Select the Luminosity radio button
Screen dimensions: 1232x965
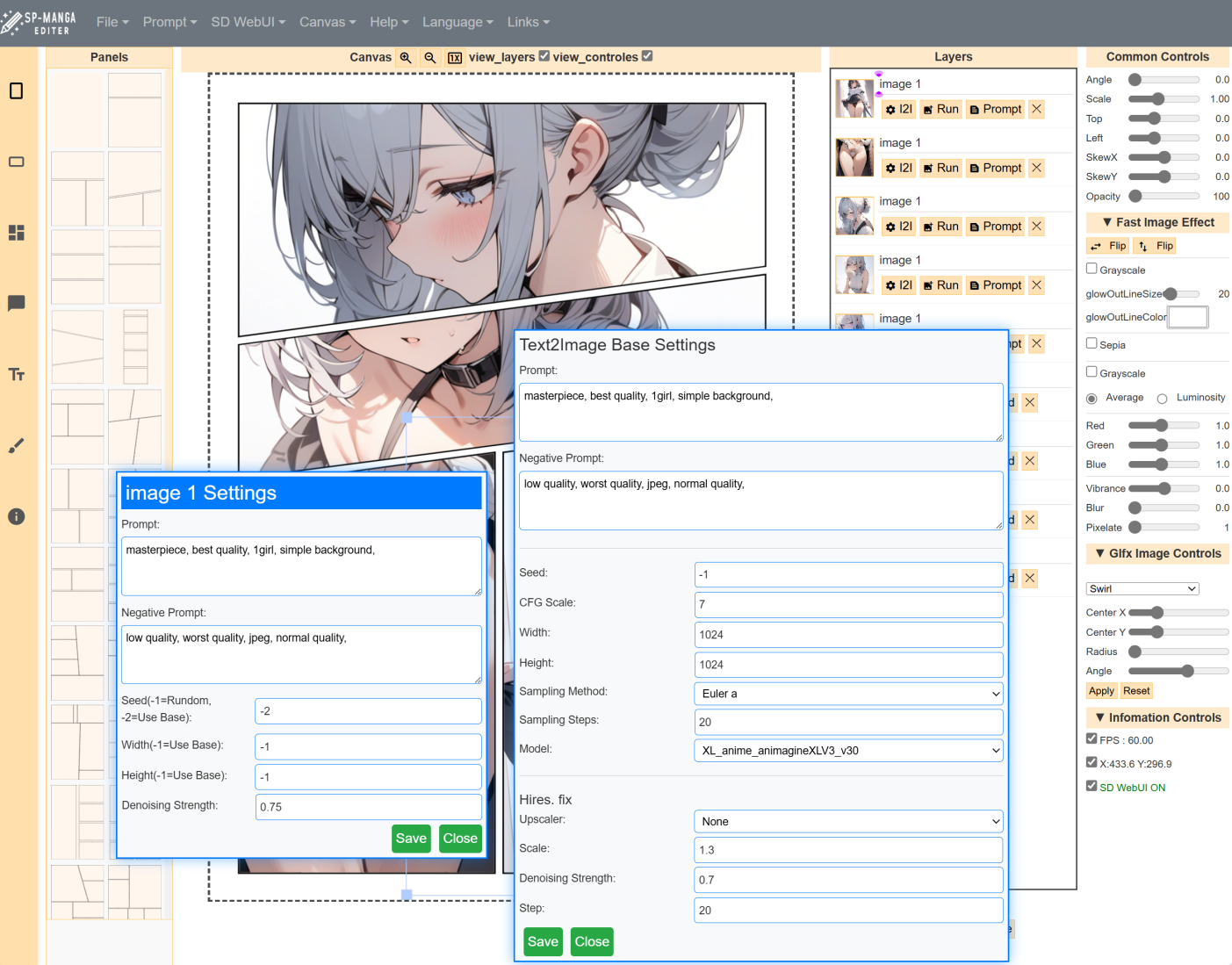[x=1162, y=399]
